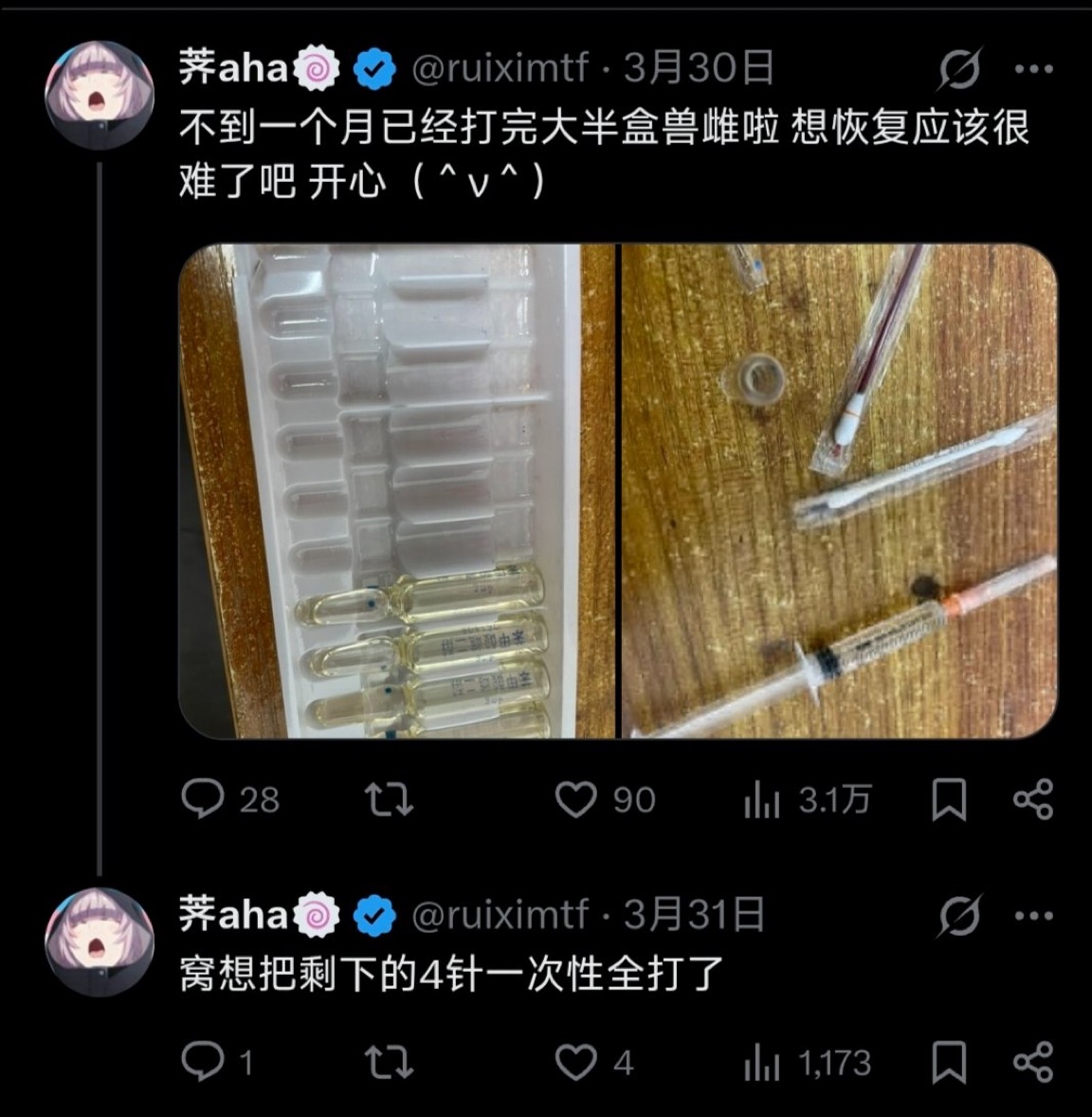Open the three-dot menu of the first post
Image resolution: width=1092 pixels, height=1117 pixels.
[x=1033, y=69]
